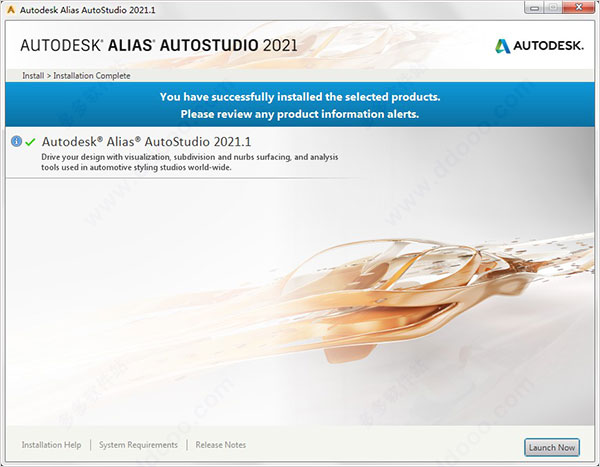Open the Installation Help link

pyautogui.click(x=52, y=445)
